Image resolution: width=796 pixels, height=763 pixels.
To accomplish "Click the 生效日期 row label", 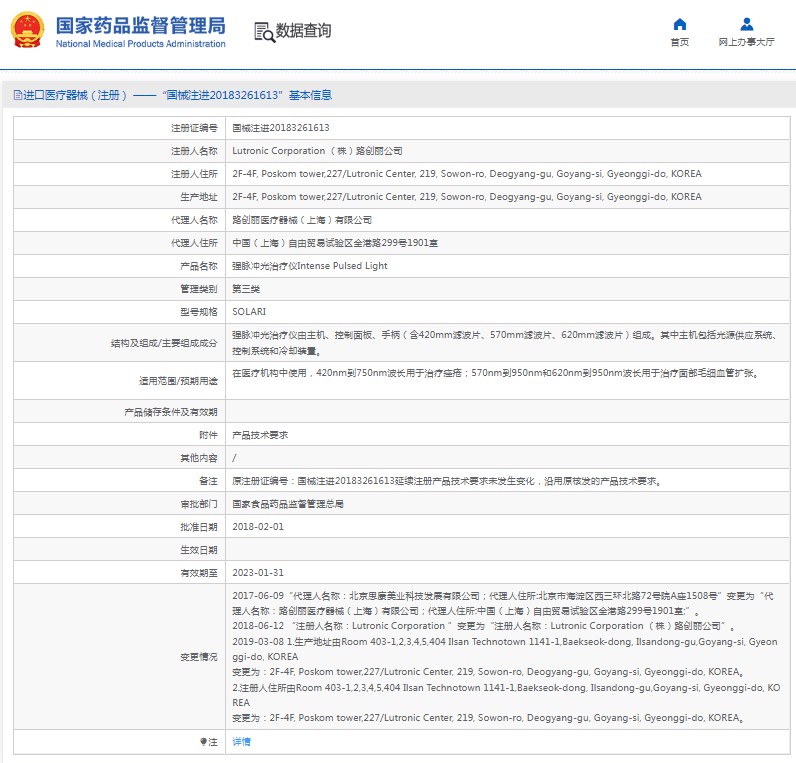I will 198,550.
